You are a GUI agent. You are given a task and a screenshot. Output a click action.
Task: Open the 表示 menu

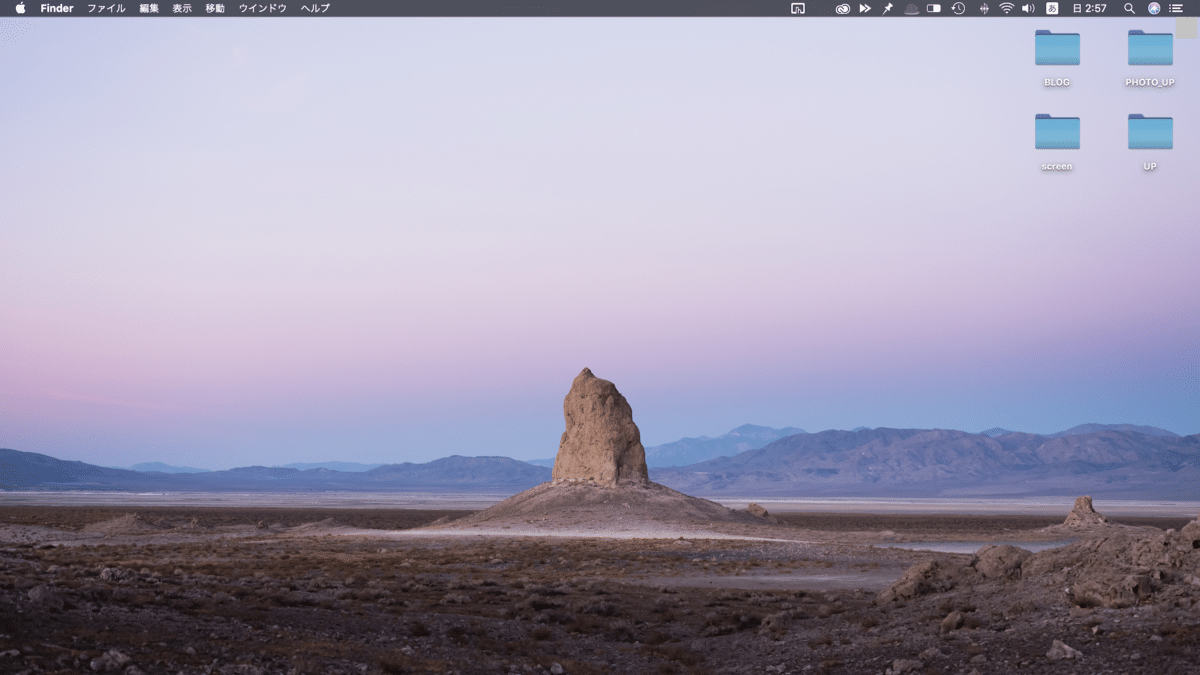(182, 8)
